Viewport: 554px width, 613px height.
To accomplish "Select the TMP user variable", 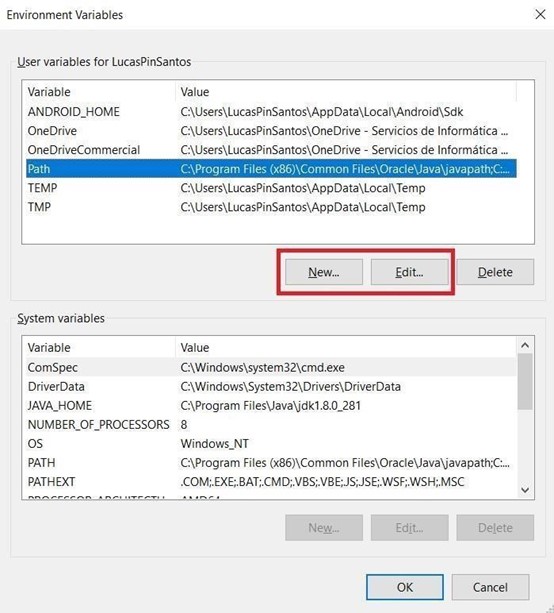I will click(x=271, y=207).
